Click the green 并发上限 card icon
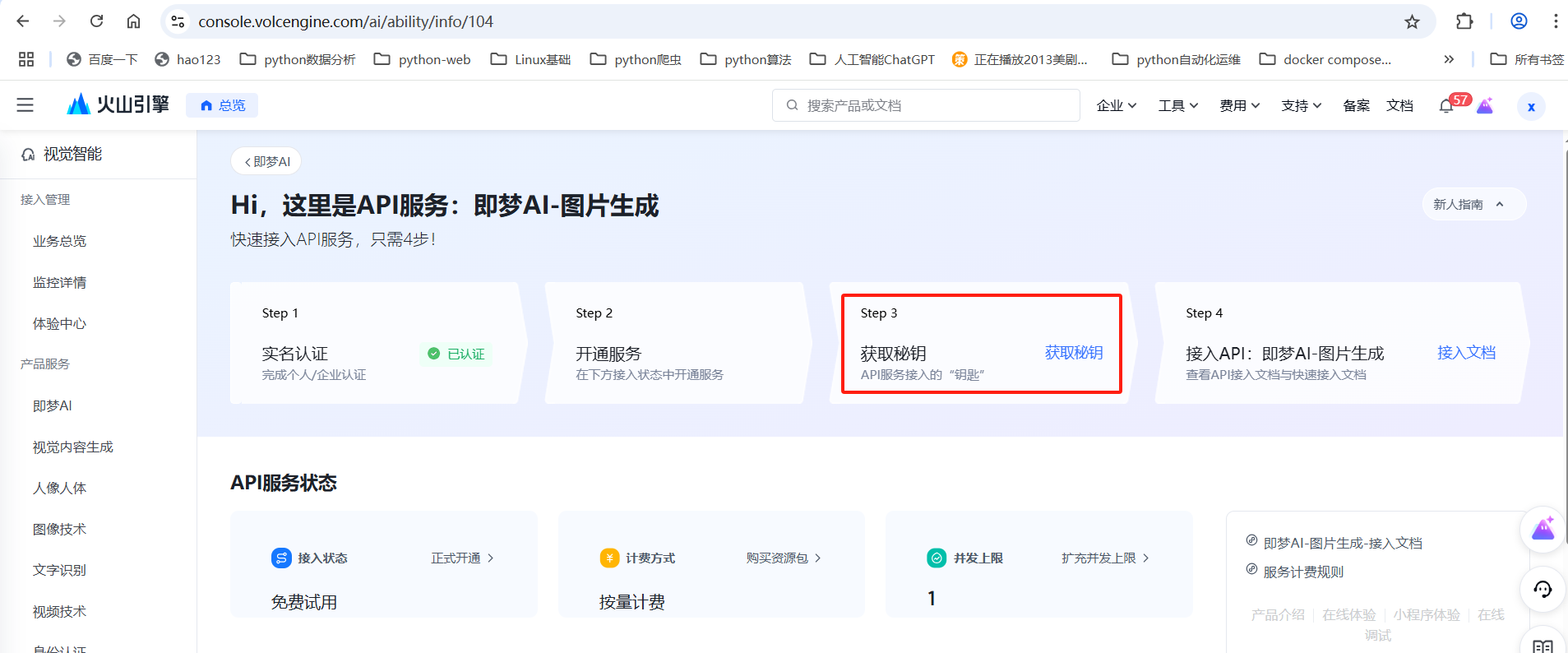The height and width of the screenshot is (653, 1568). coord(937,558)
